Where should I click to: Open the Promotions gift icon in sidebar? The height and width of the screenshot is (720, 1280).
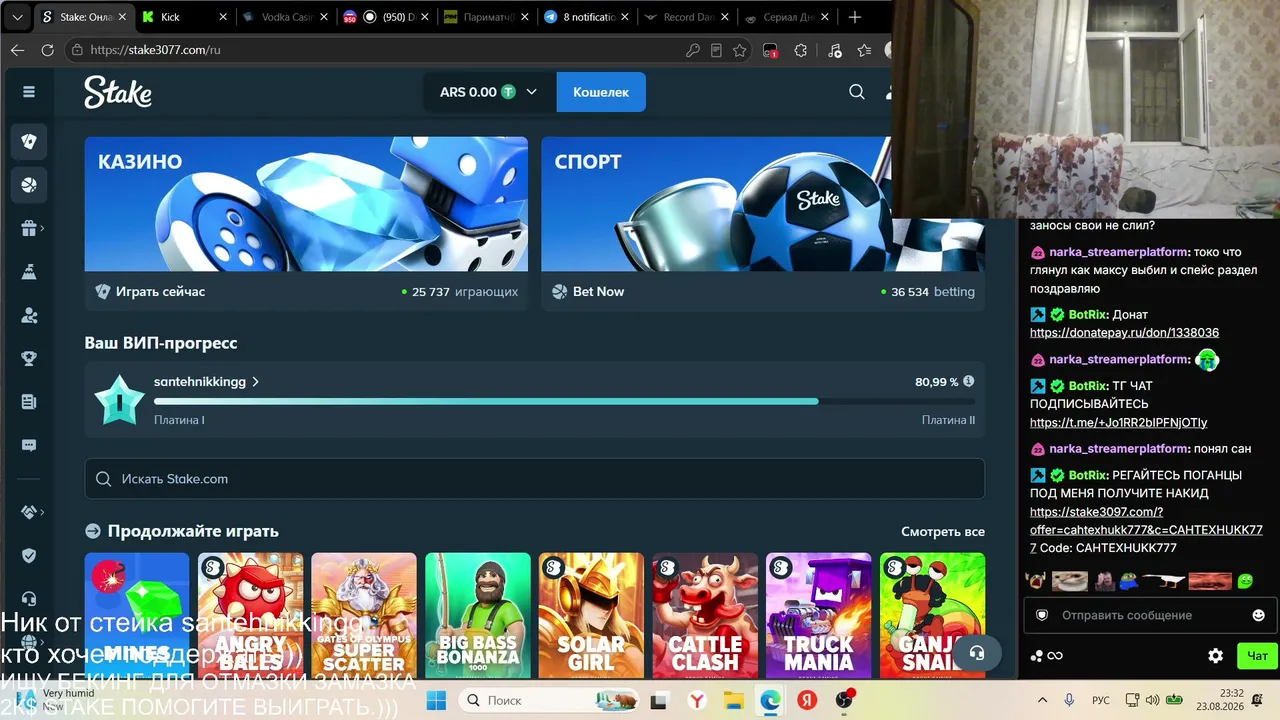(29, 228)
